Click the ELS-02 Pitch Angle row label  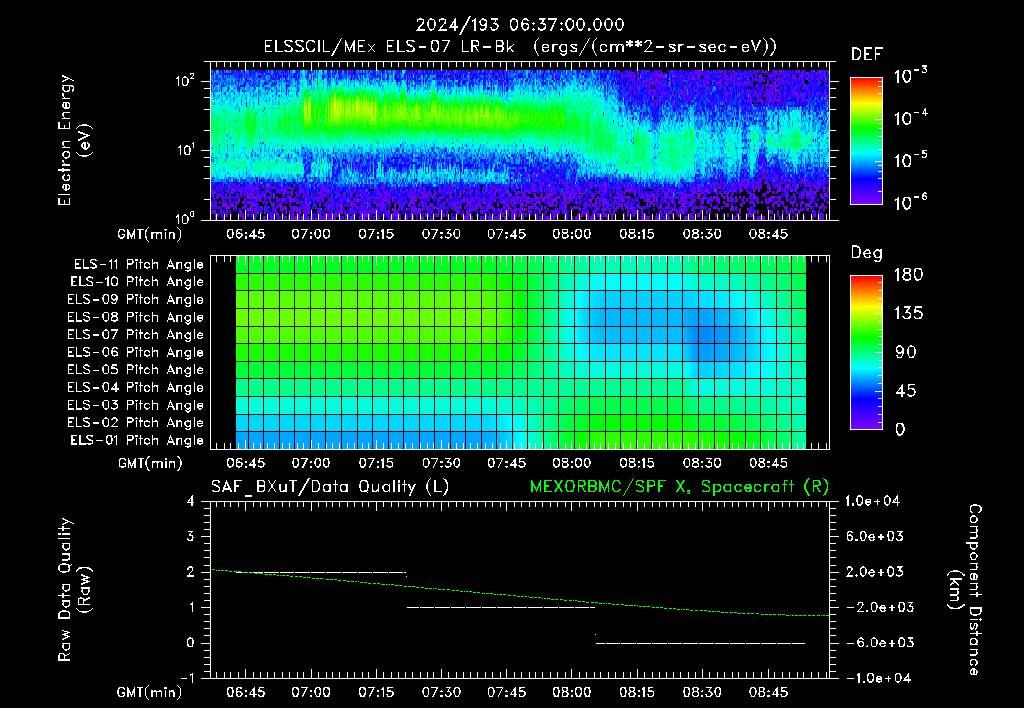(x=136, y=423)
